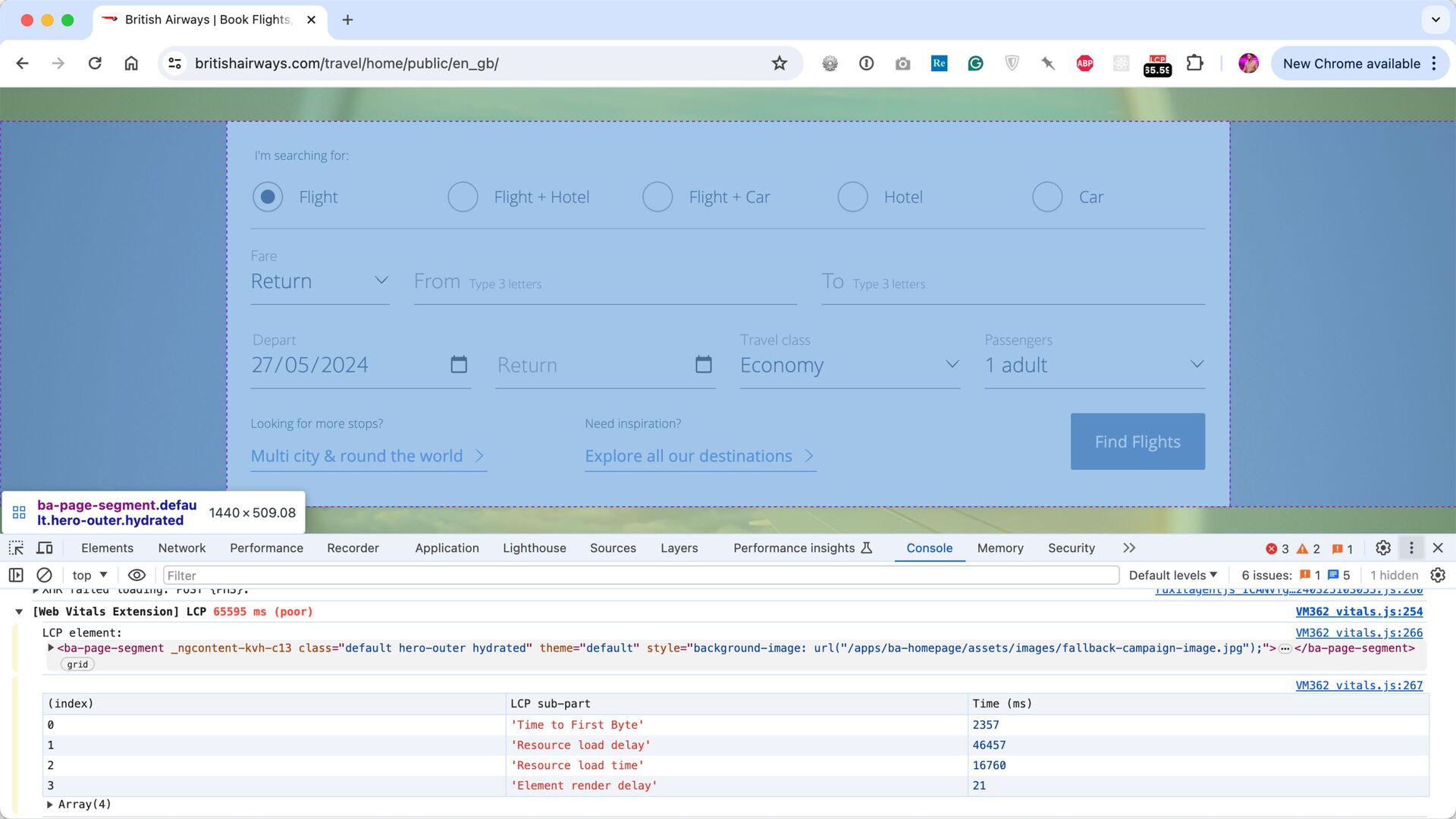Open the user profile avatar
The width and height of the screenshot is (1456, 819).
(1248, 64)
